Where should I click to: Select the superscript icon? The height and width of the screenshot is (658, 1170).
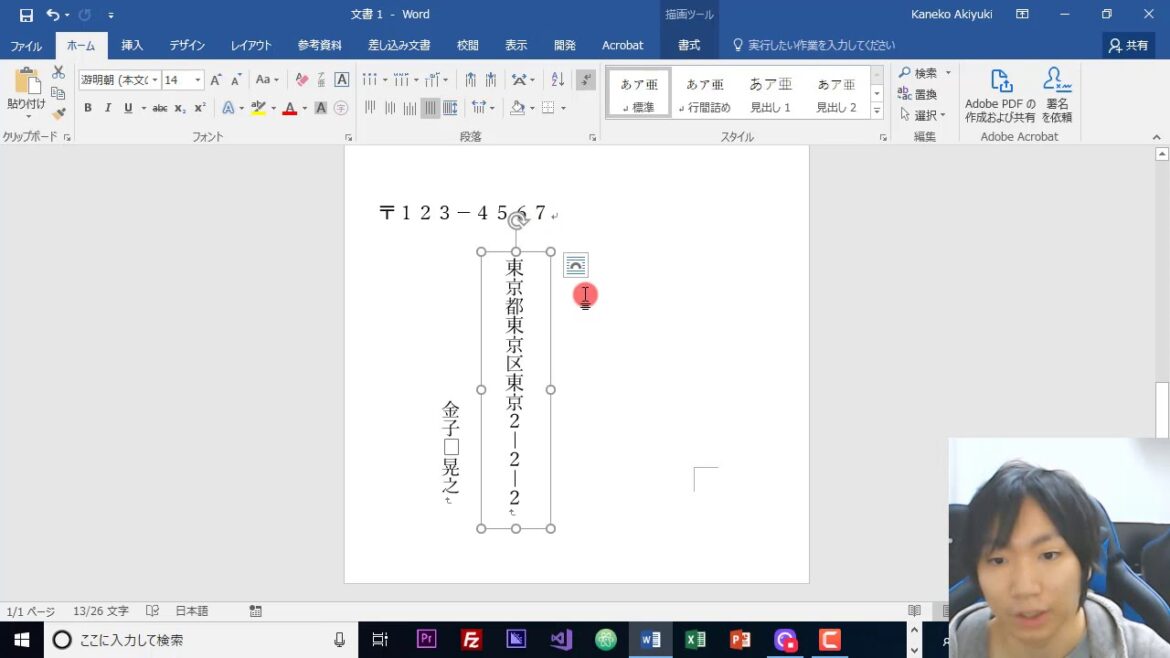pyautogui.click(x=199, y=107)
